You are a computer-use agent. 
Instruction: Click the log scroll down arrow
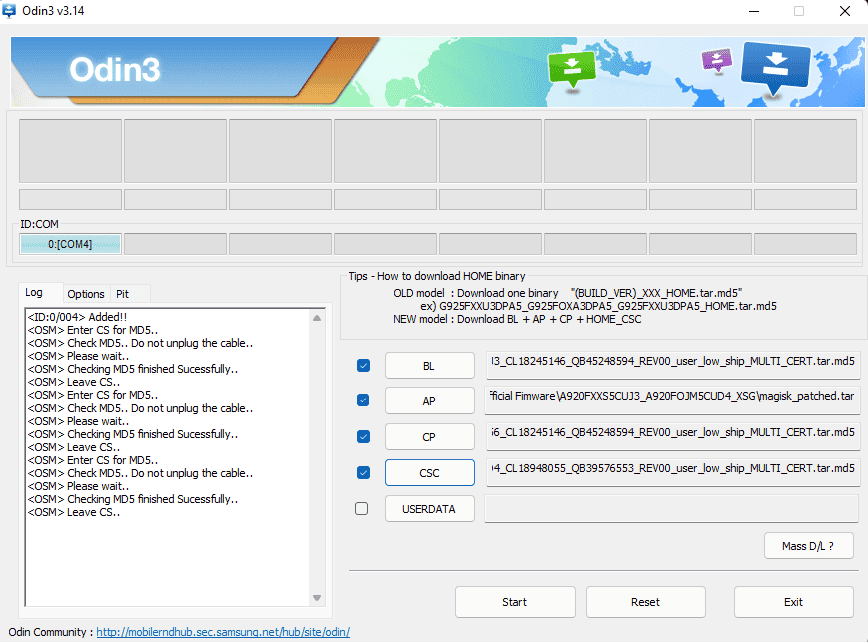tap(317, 598)
